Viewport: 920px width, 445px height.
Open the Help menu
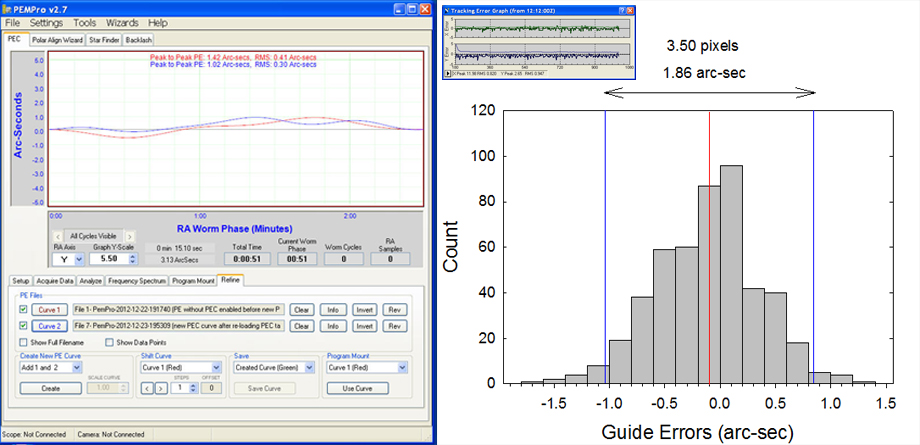[157, 23]
